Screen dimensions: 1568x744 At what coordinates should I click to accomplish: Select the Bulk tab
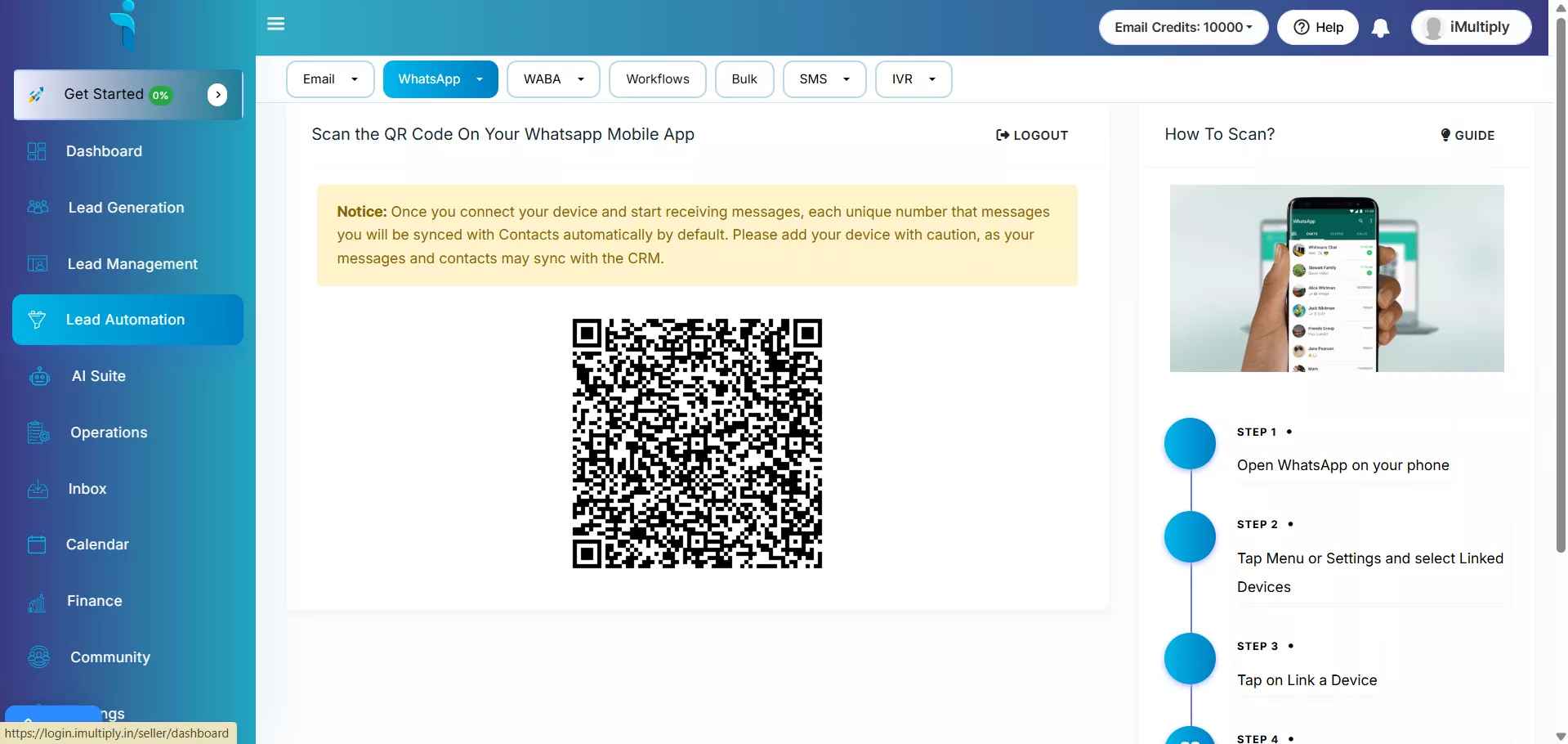pos(744,79)
